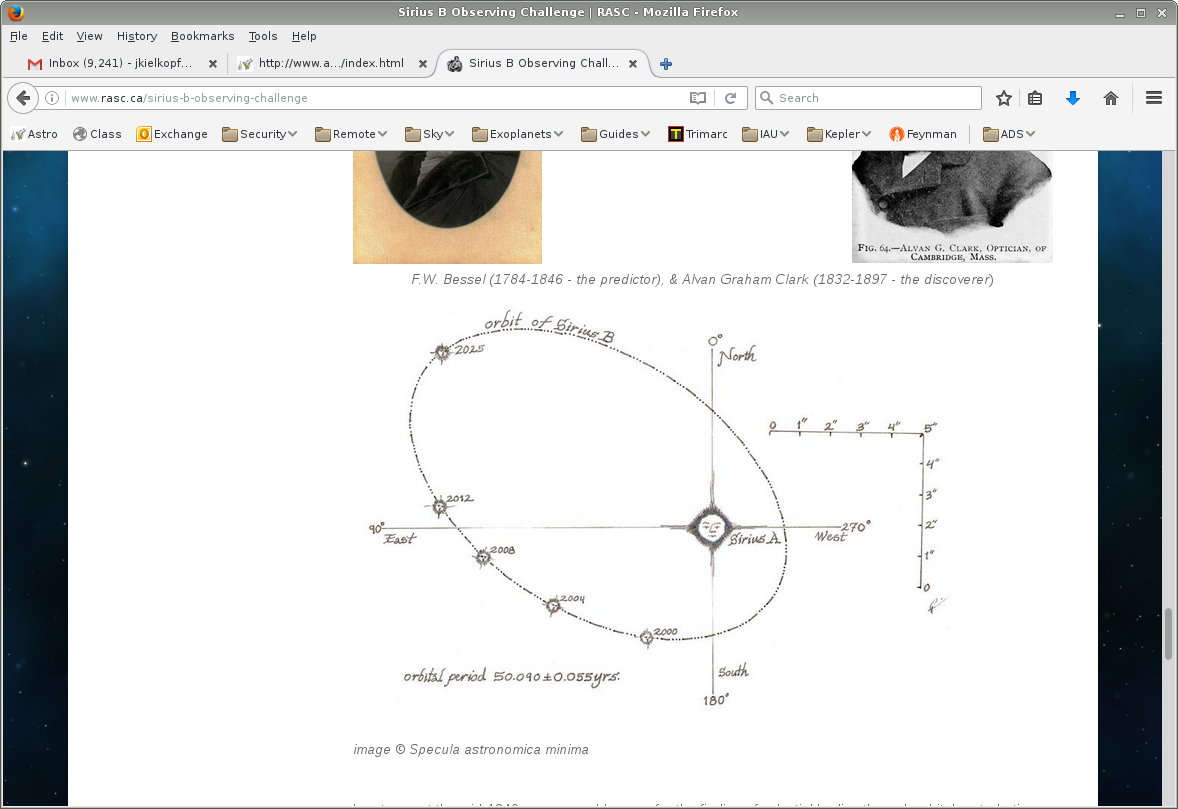Screen dimensions: 1178x809
Task: Close the Inbox Gmail tab
Action: point(213,64)
